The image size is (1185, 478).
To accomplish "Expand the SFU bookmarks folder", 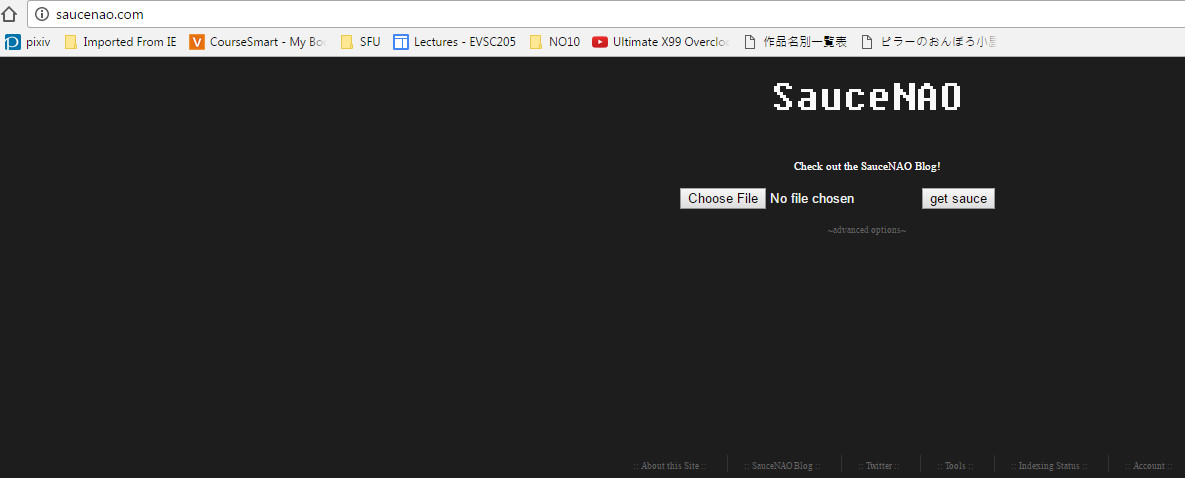I will tap(361, 42).
